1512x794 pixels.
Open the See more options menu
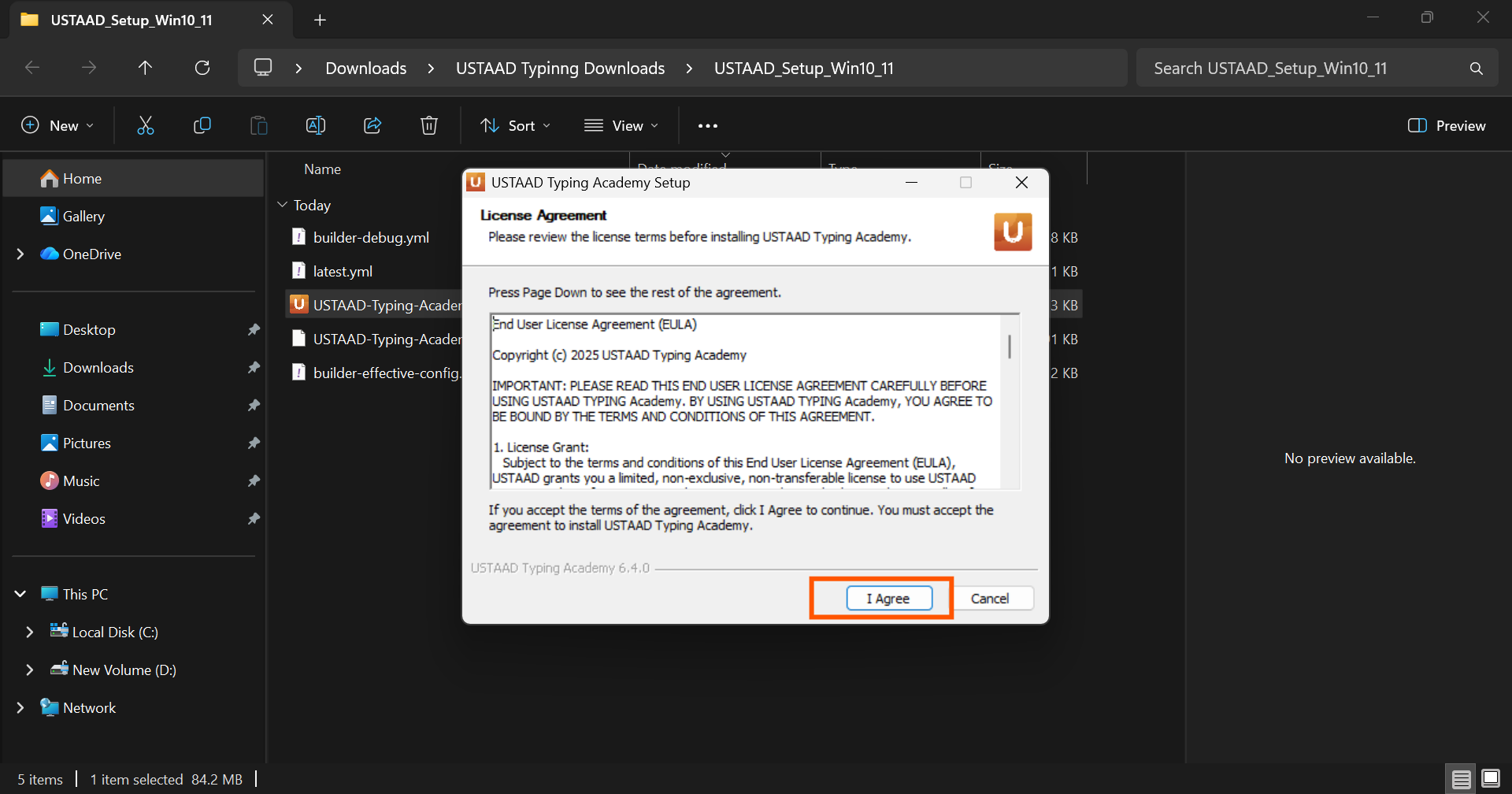click(707, 125)
